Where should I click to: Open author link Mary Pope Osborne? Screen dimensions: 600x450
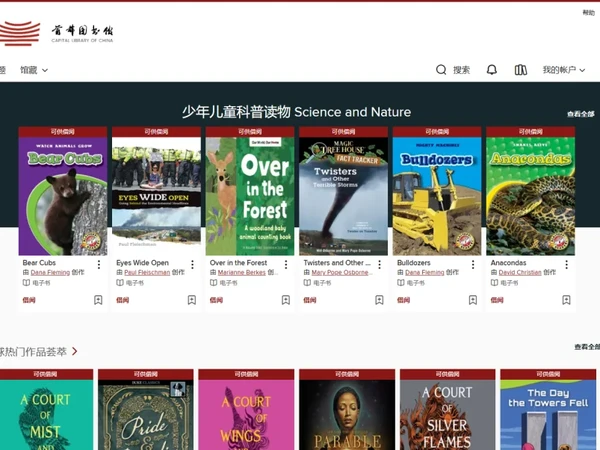(340, 272)
